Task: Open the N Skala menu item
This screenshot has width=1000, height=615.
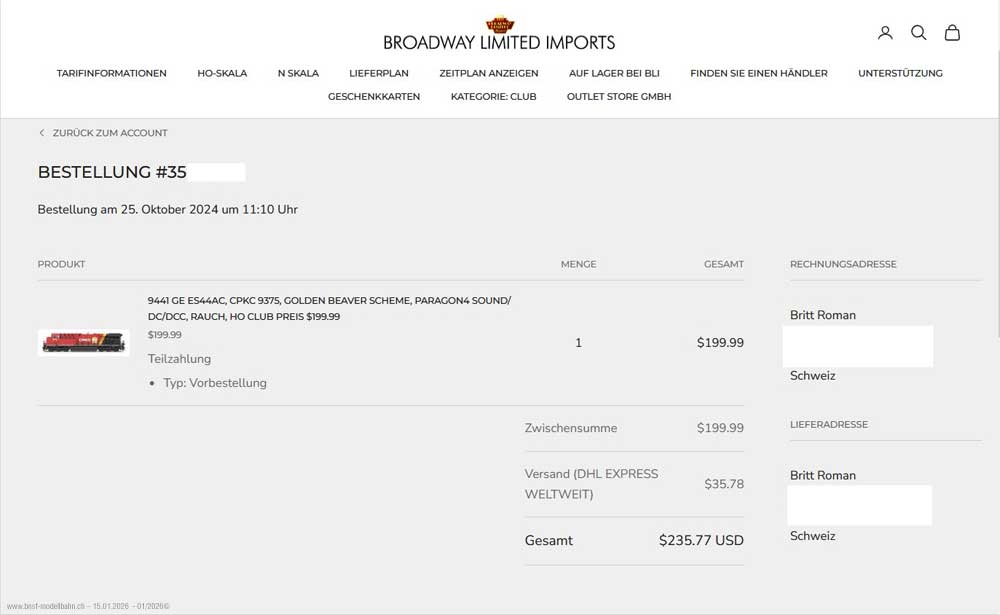Action: click(x=298, y=73)
